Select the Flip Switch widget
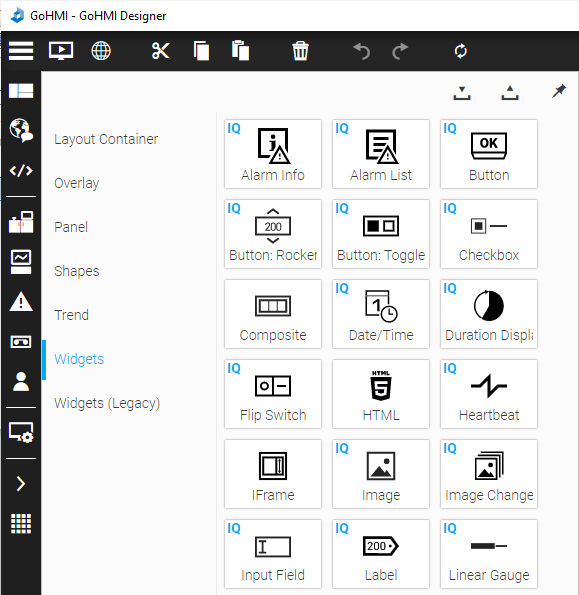The image size is (579, 595). coord(273,394)
